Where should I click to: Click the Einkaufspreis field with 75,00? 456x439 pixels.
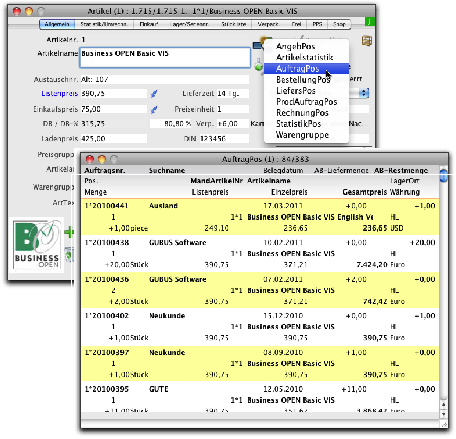(x=113, y=109)
